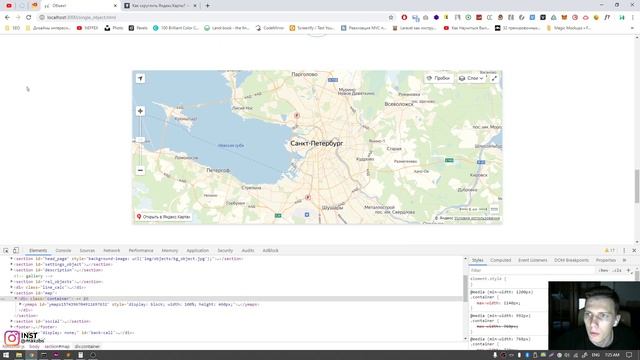
Task: Toggle the device toolbar icon in DevTools
Action: tap(16, 250)
